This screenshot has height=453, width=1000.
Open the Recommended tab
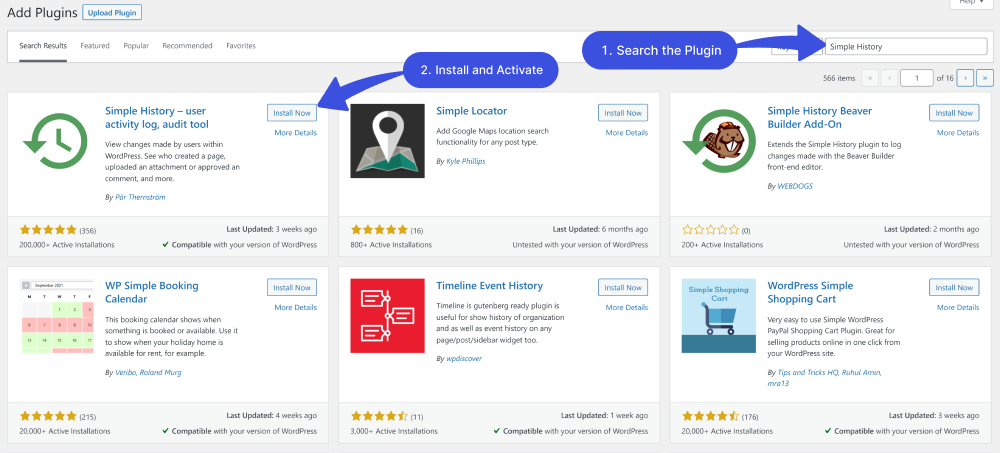(188, 46)
